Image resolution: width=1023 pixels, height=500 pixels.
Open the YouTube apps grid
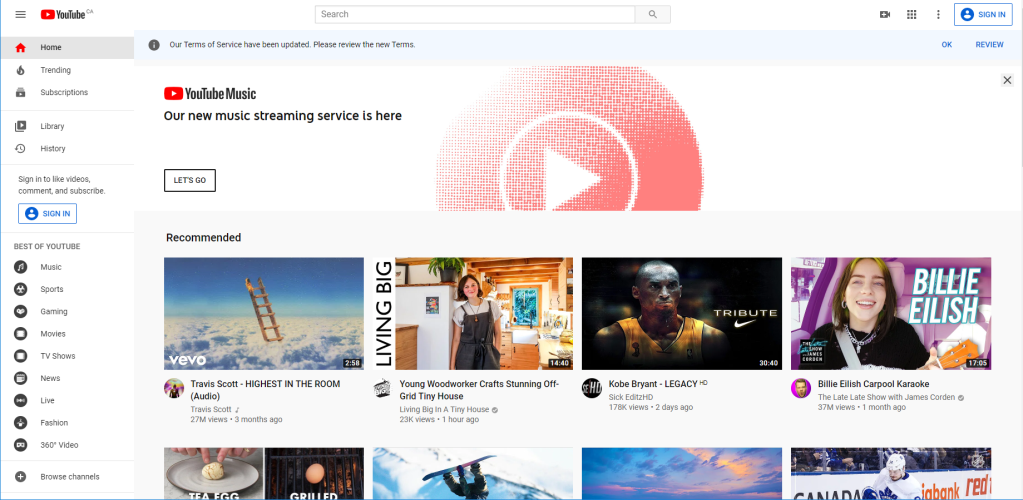(911, 14)
